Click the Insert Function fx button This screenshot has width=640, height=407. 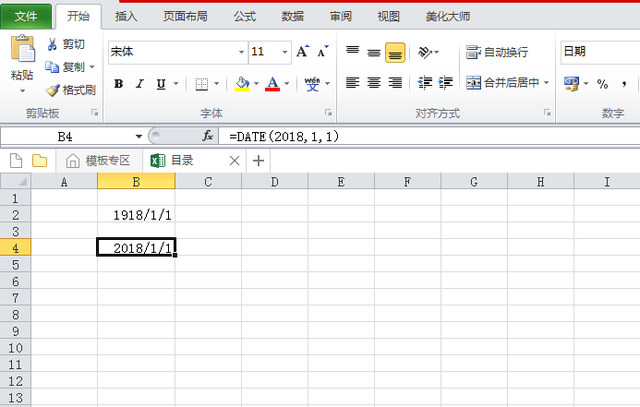[x=207, y=136]
